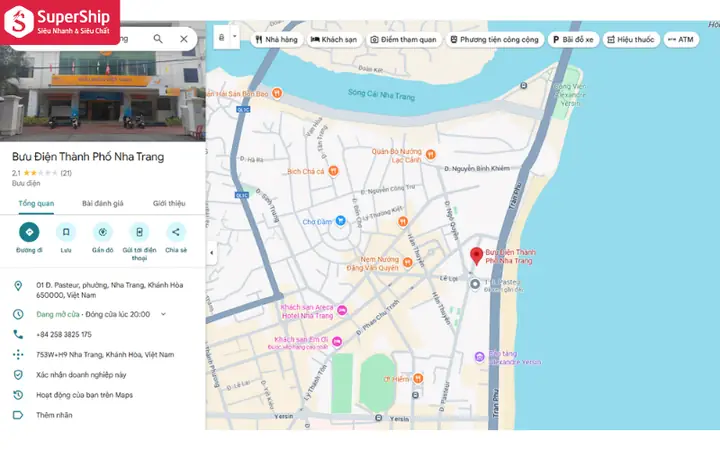Open the print options dropdown arrow
Screen dimensions: 720x450
tap(235, 36)
